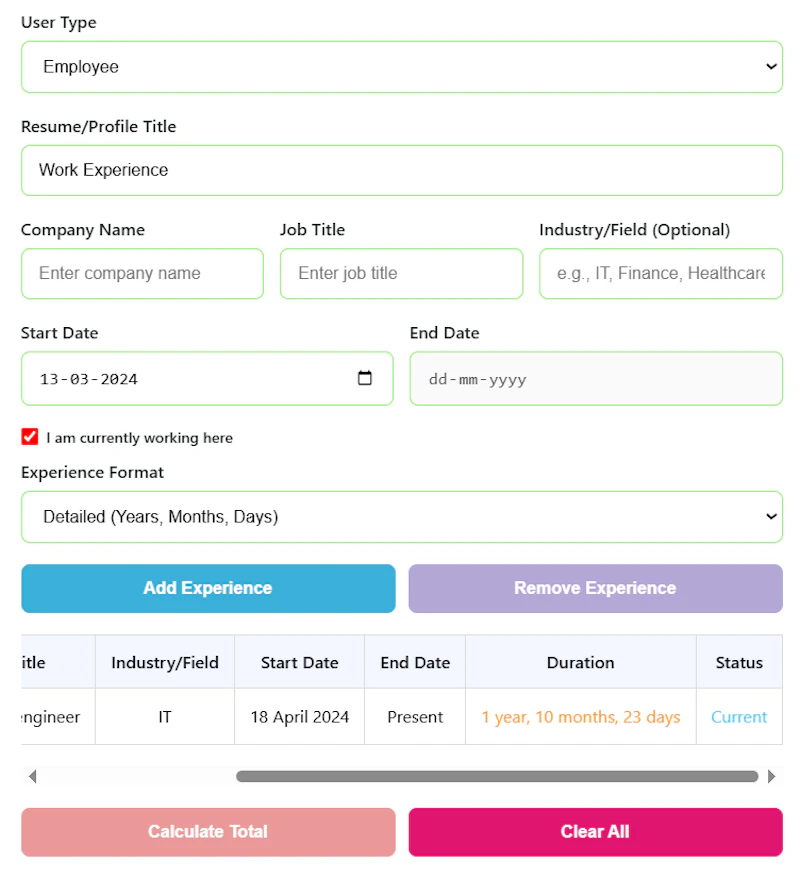Click the Duration column header

pyautogui.click(x=581, y=662)
